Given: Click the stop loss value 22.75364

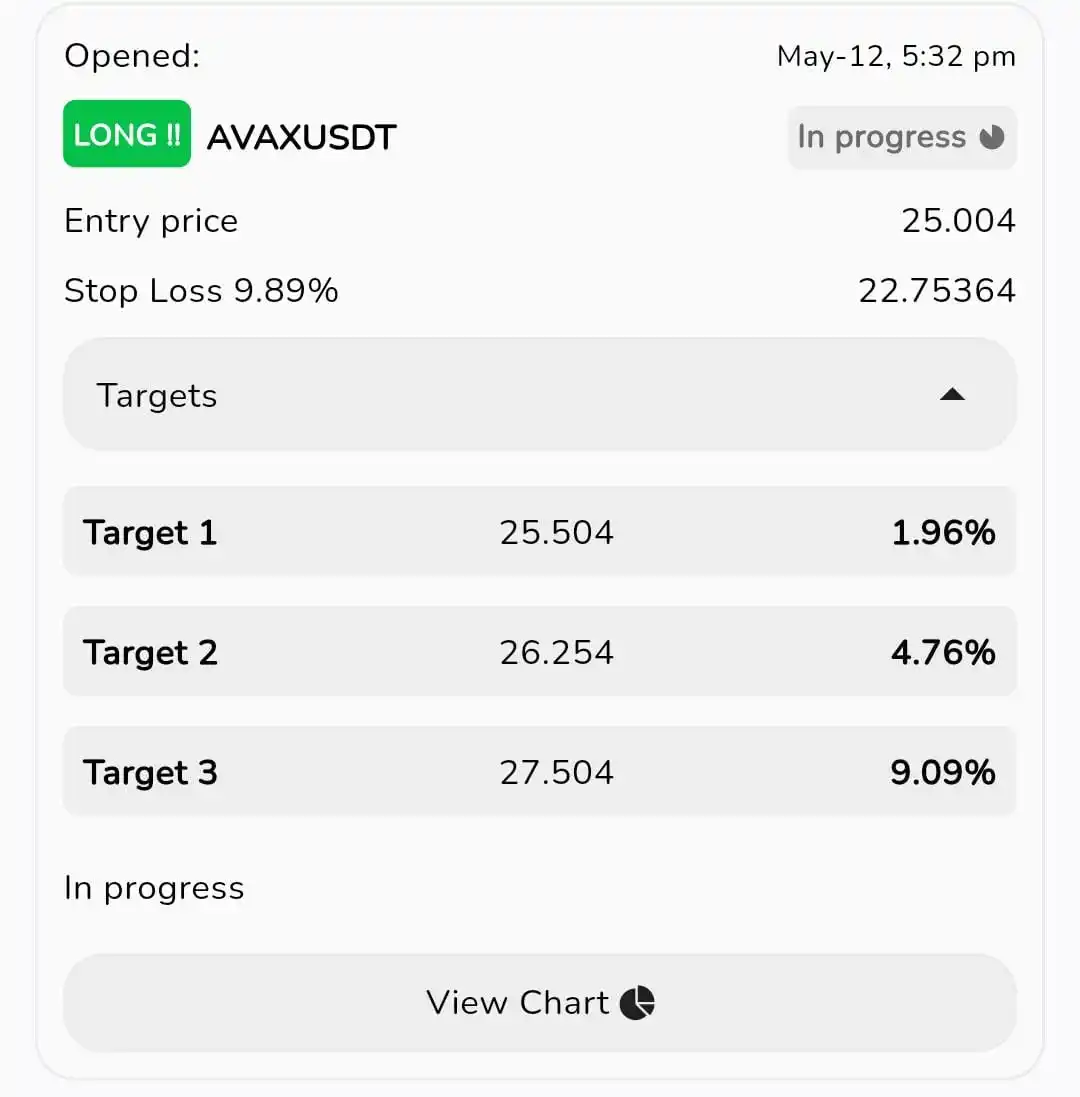Looking at the screenshot, I should tap(937, 290).
